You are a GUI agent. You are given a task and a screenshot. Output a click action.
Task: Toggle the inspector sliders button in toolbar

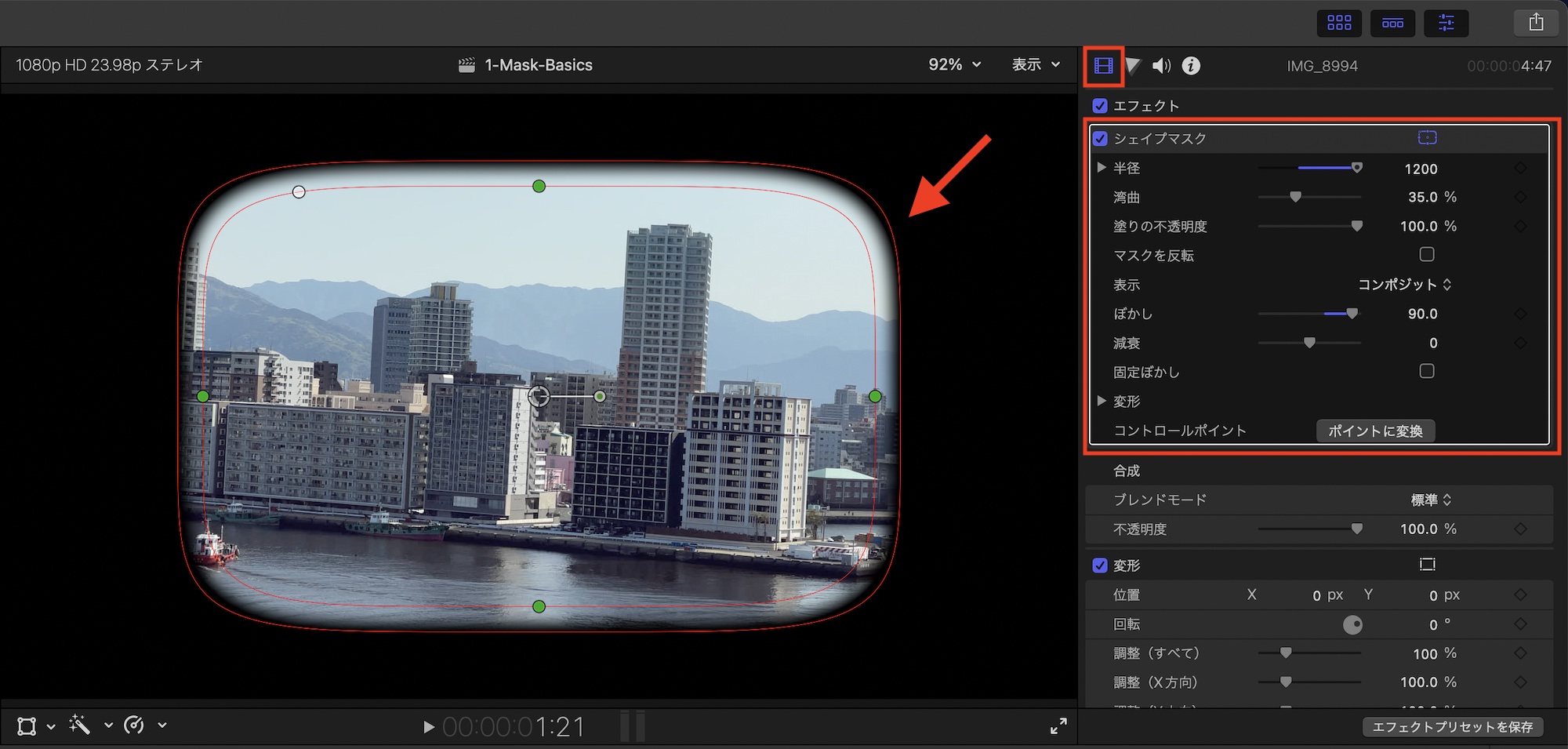click(x=1446, y=23)
